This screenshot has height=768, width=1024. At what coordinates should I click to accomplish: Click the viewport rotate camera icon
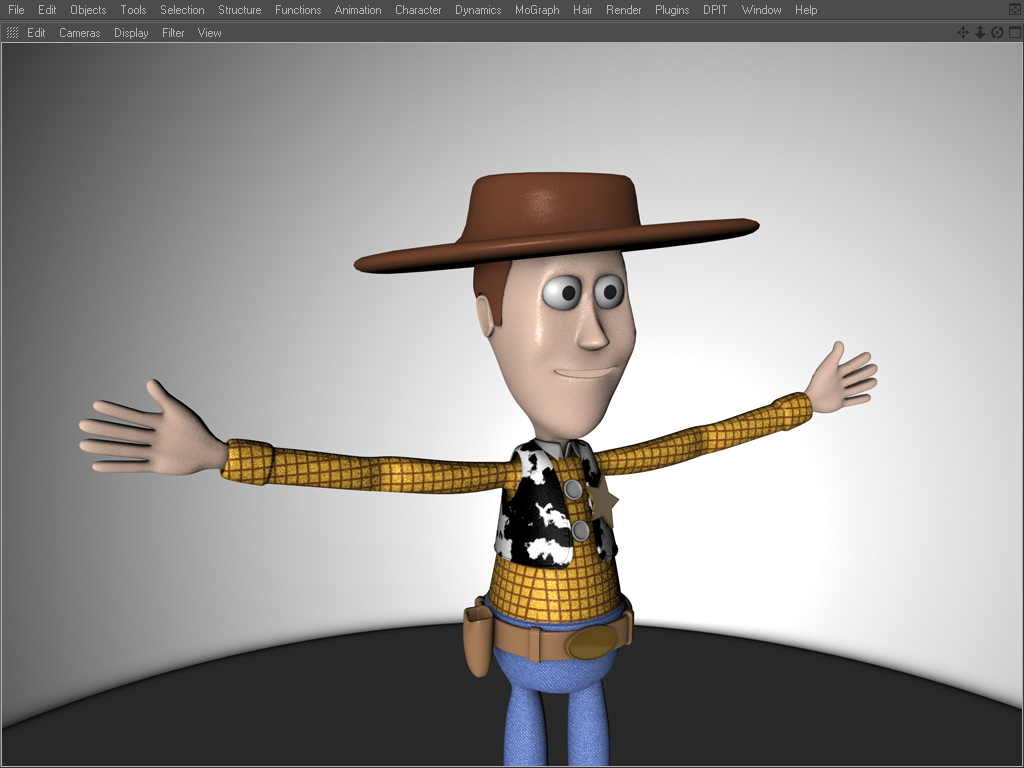pos(997,33)
